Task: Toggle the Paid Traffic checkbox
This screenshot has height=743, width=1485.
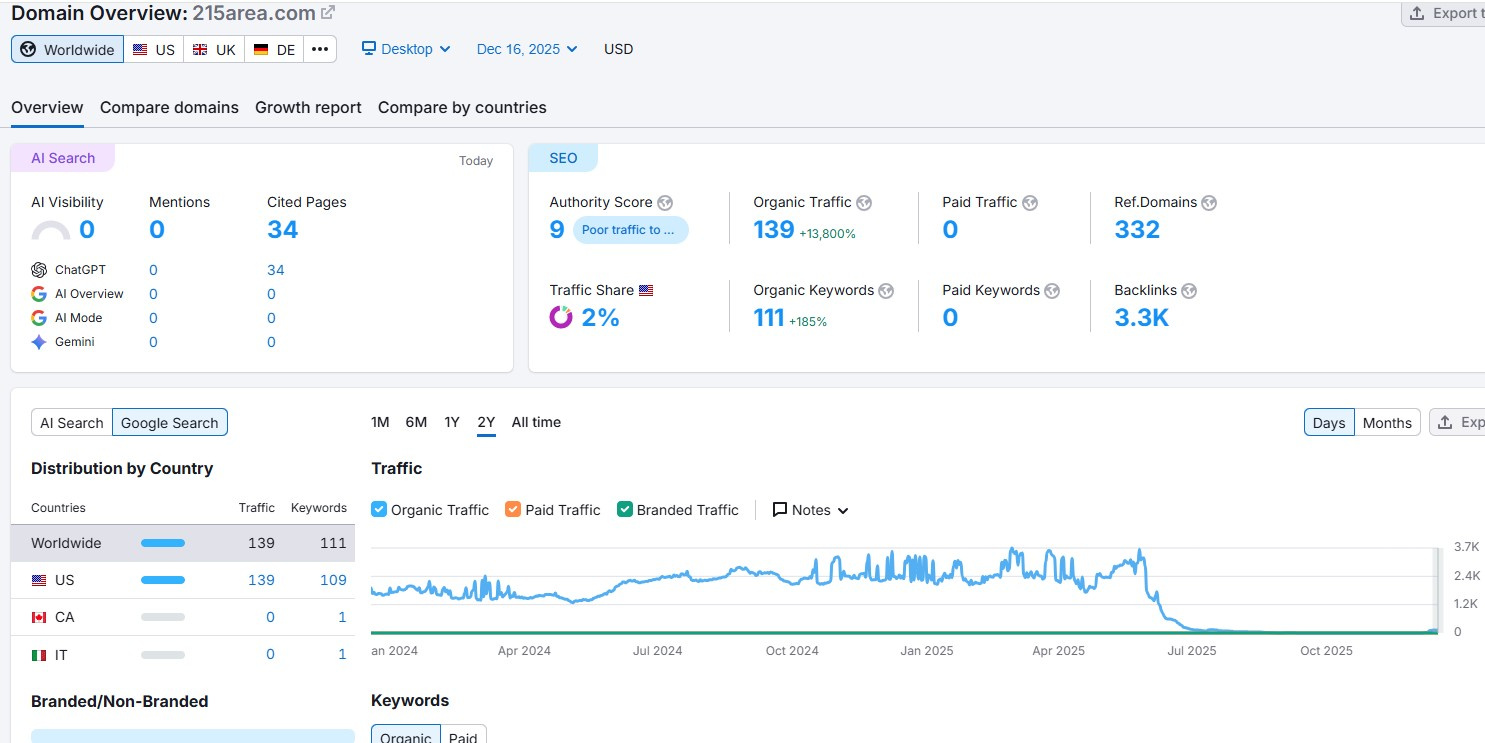Action: pyautogui.click(x=513, y=509)
